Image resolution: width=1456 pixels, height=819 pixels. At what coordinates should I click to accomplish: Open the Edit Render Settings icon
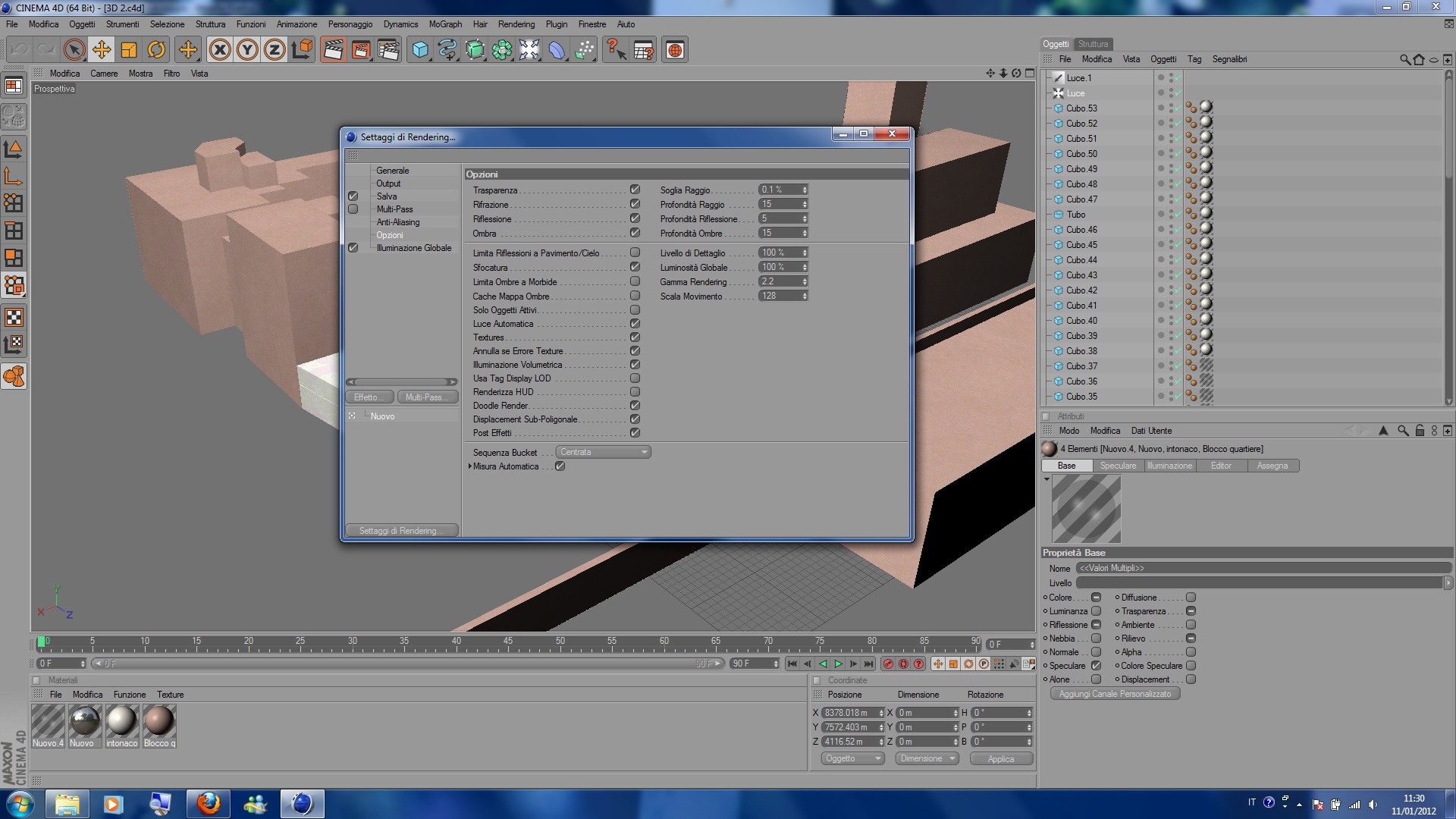tap(388, 50)
